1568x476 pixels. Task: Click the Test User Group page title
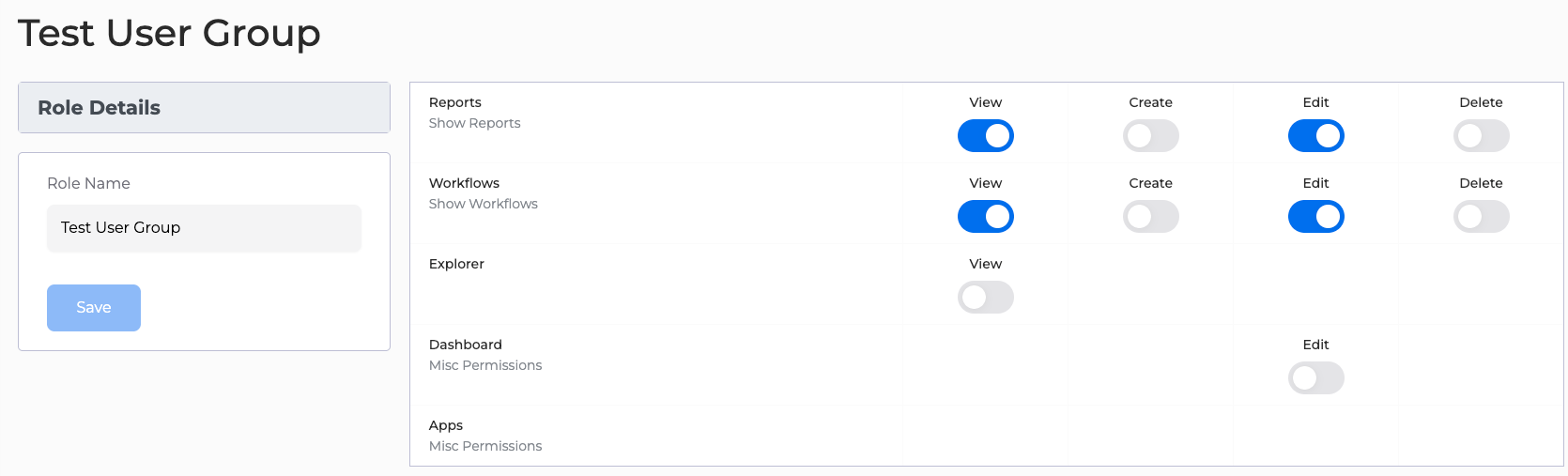pyautogui.click(x=169, y=33)
